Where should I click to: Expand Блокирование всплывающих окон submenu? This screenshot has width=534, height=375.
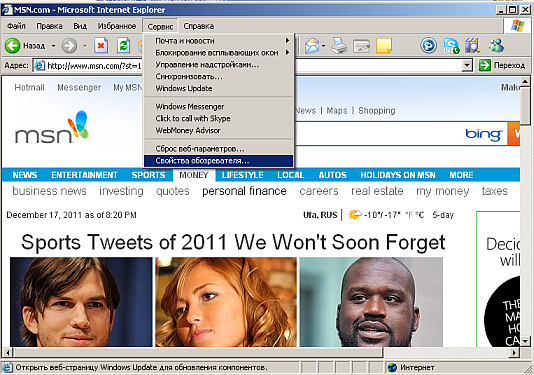click(x=218, y=53)
